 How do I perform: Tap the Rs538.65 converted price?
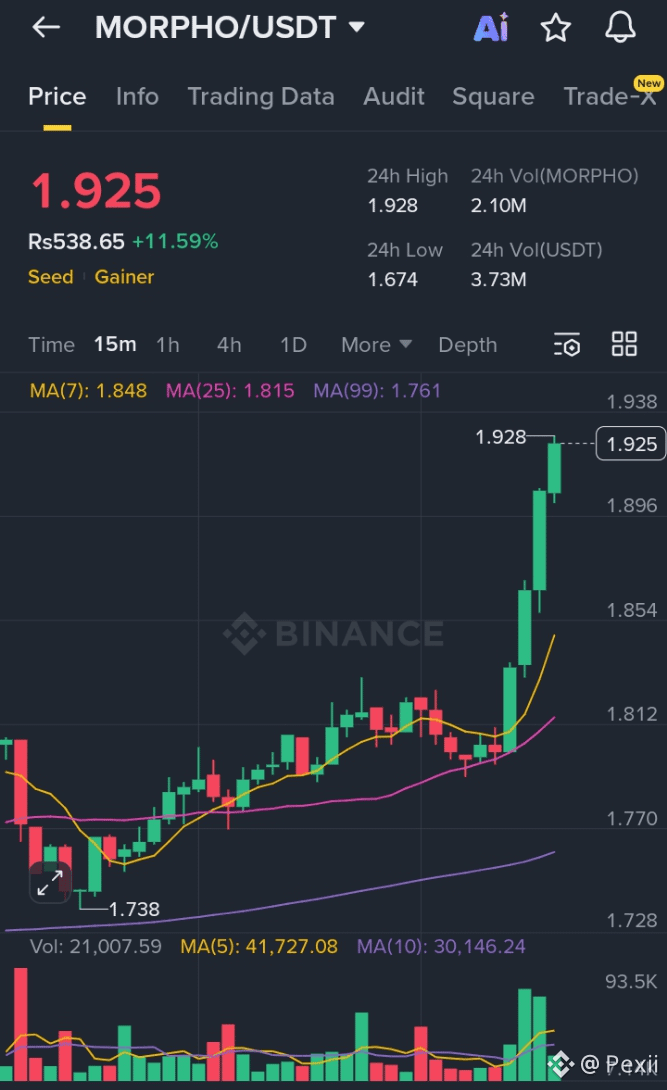(76, 242)
